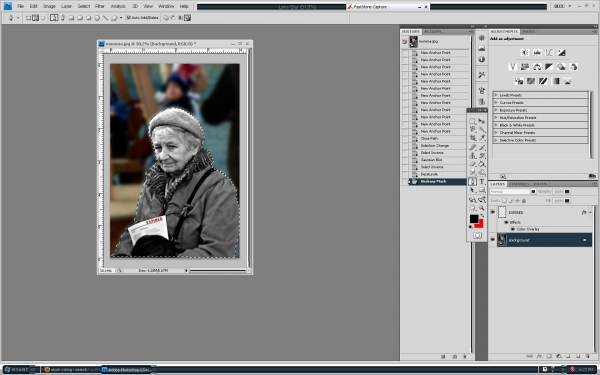Viewport: 600px width, 375px height.
Task: Add a Brightness/Contrast adjustment
Action: [525, 52]
